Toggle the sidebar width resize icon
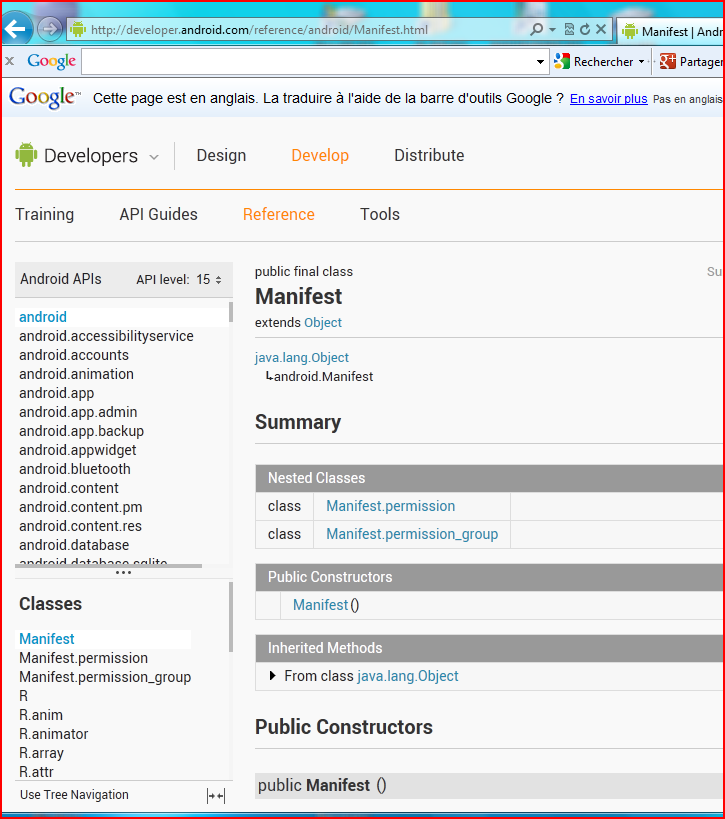 [x=216, y=796]
